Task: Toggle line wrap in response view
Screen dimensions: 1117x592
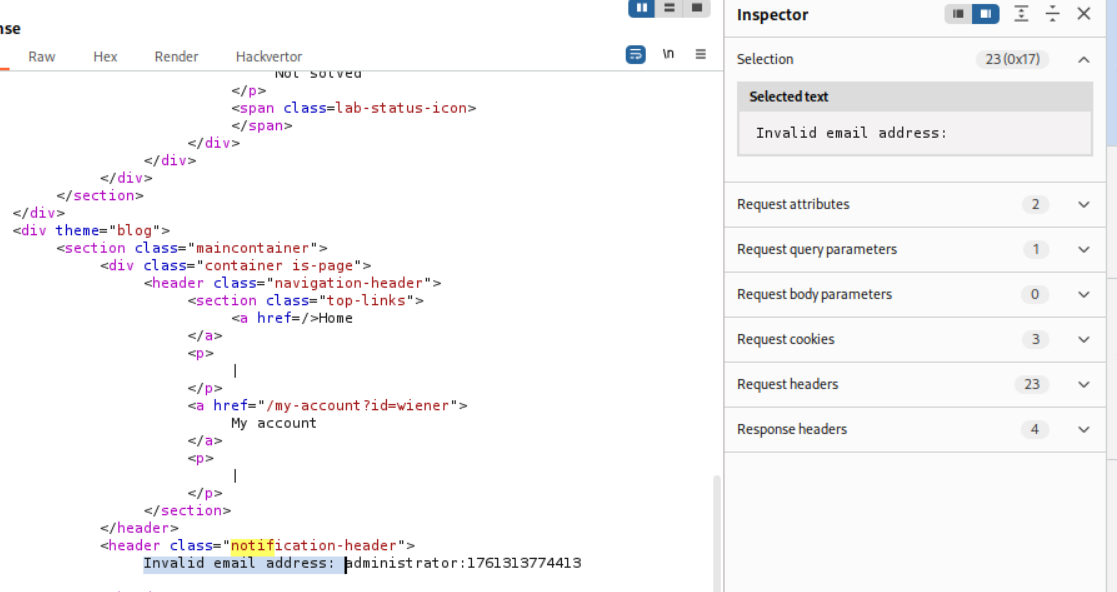Action: point(636,54)
